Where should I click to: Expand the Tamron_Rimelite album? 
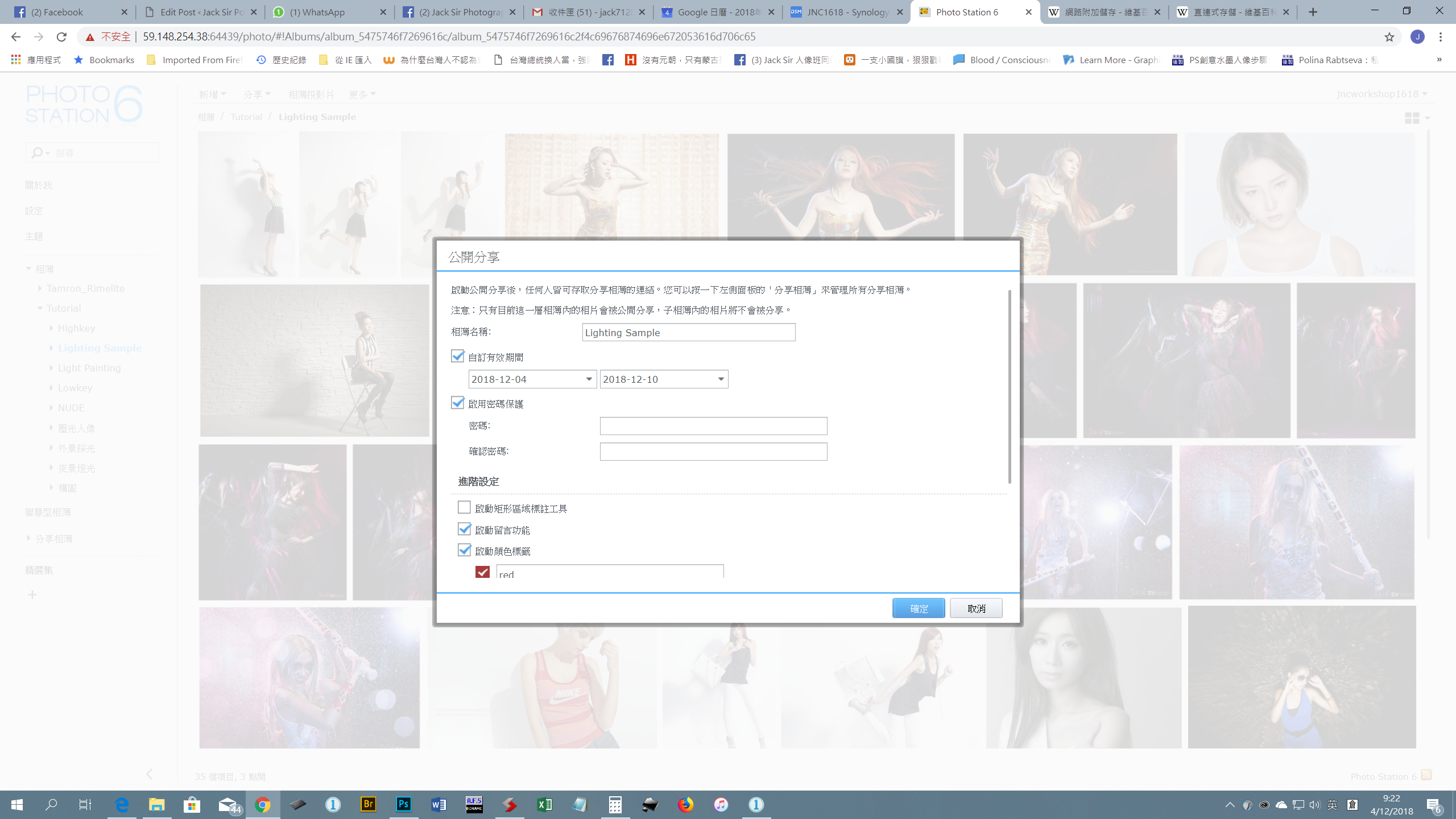[40, 288]
